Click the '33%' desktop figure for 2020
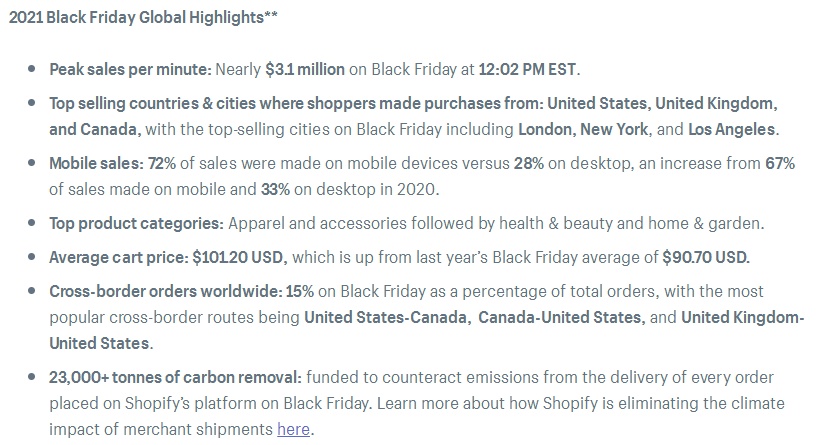 pyautogui.click(x=275, y=189)
